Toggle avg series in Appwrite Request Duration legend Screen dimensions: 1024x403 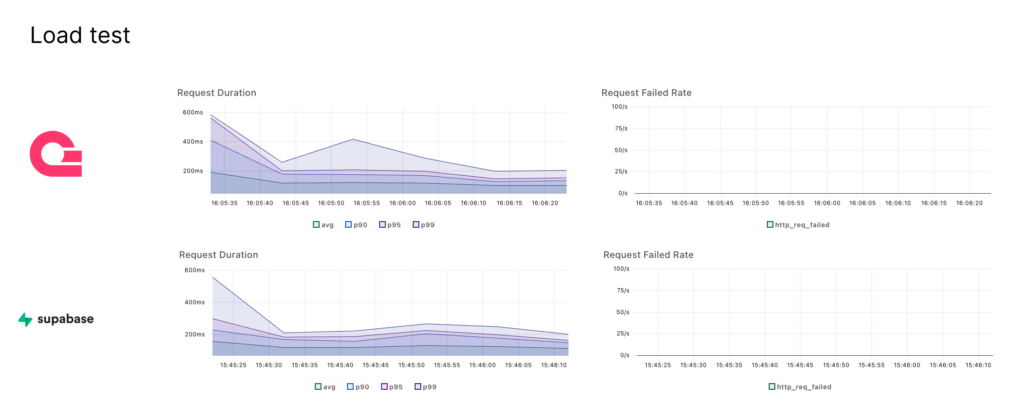(x=324, y=225)
